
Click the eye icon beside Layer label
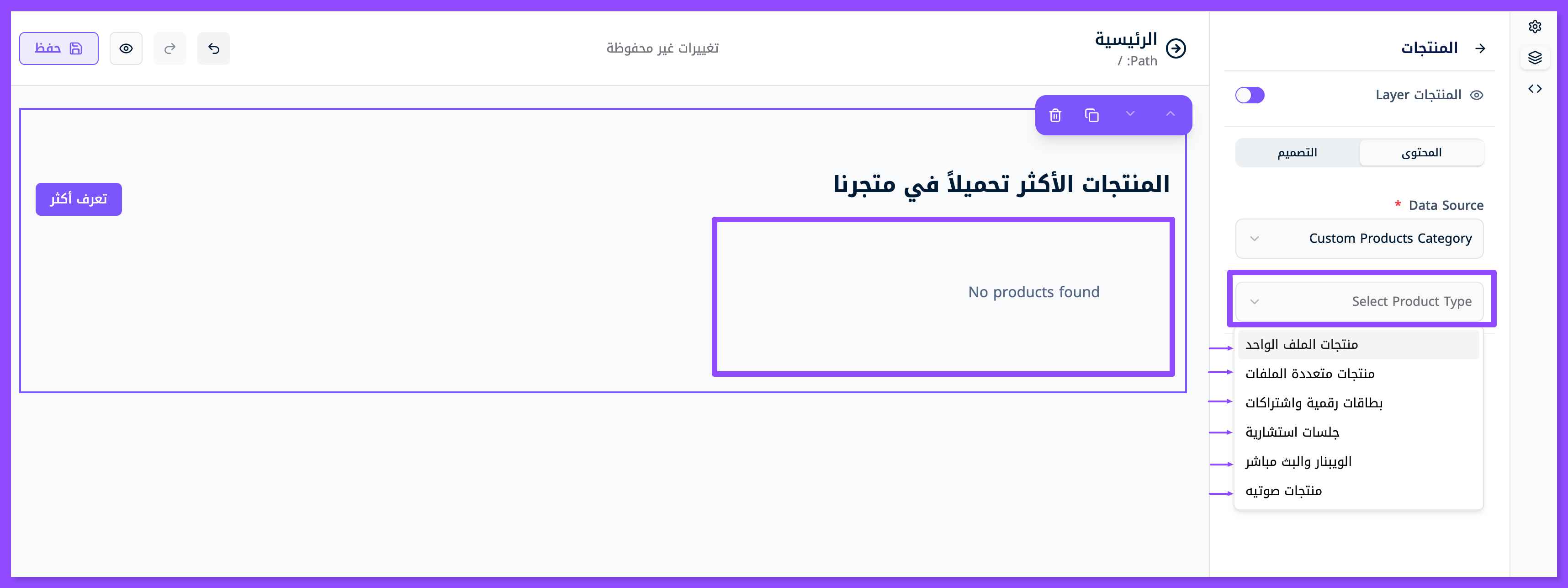[x=1476, y=95]
